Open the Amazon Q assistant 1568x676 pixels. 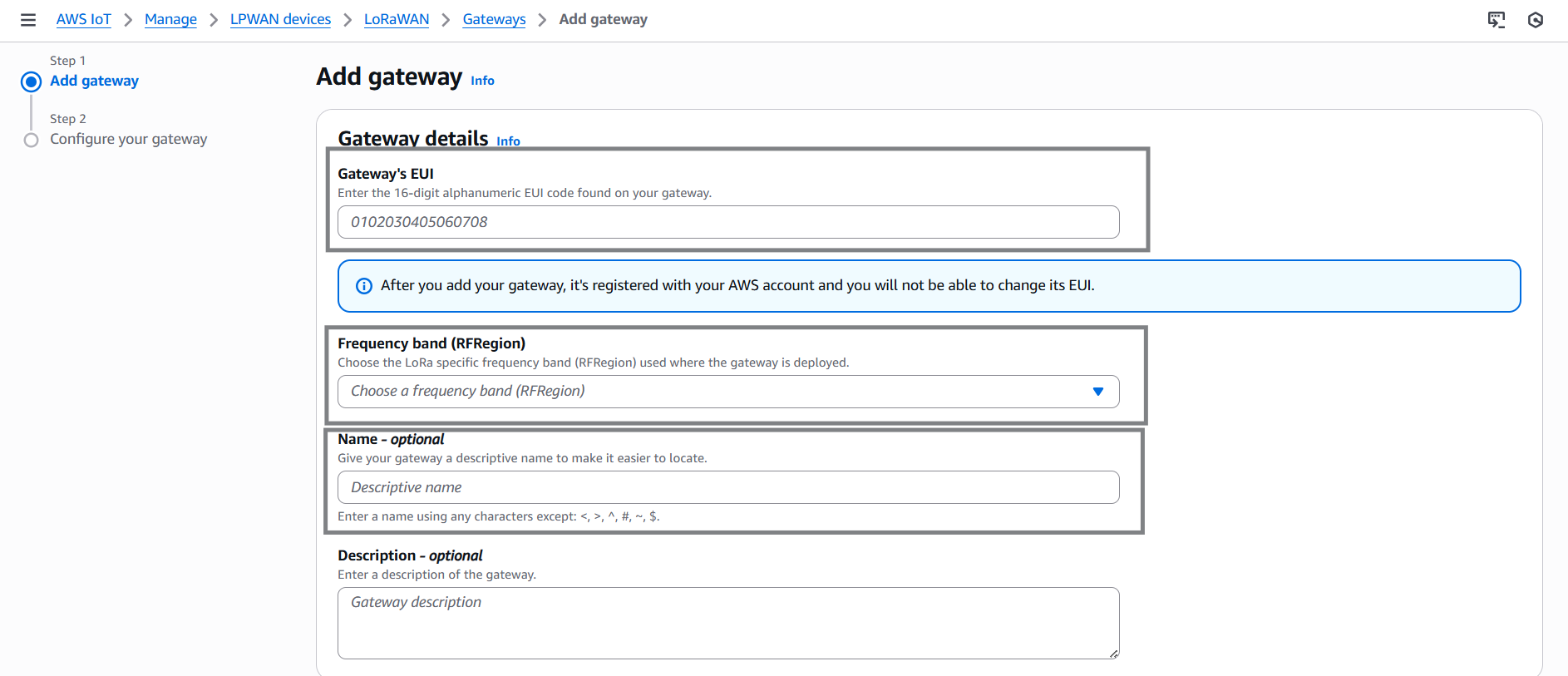[1536, 20]
